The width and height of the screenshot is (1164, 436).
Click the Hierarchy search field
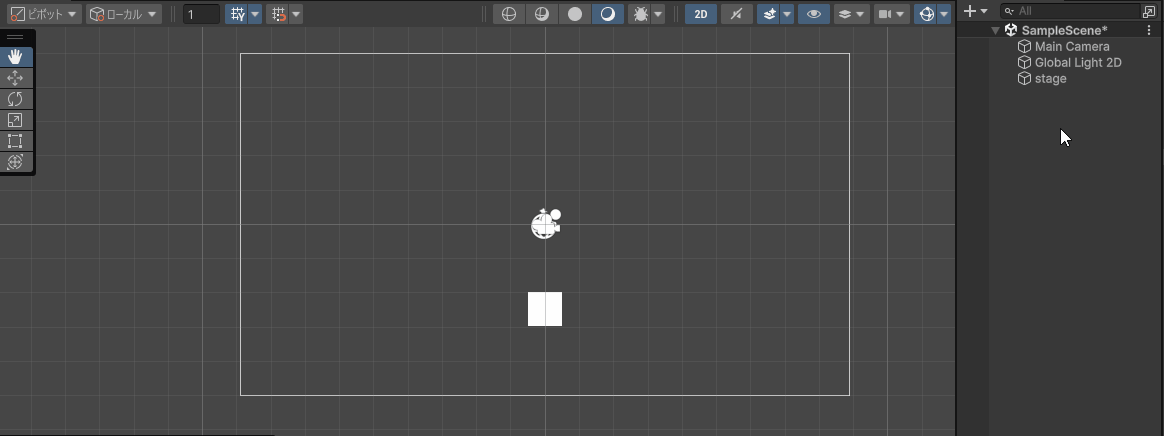pos(1070,10)
